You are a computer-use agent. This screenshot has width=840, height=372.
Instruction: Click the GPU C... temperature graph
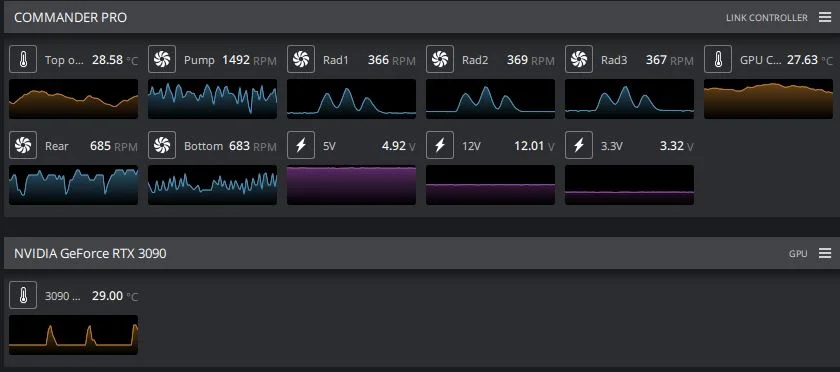(x=769, y=99)
